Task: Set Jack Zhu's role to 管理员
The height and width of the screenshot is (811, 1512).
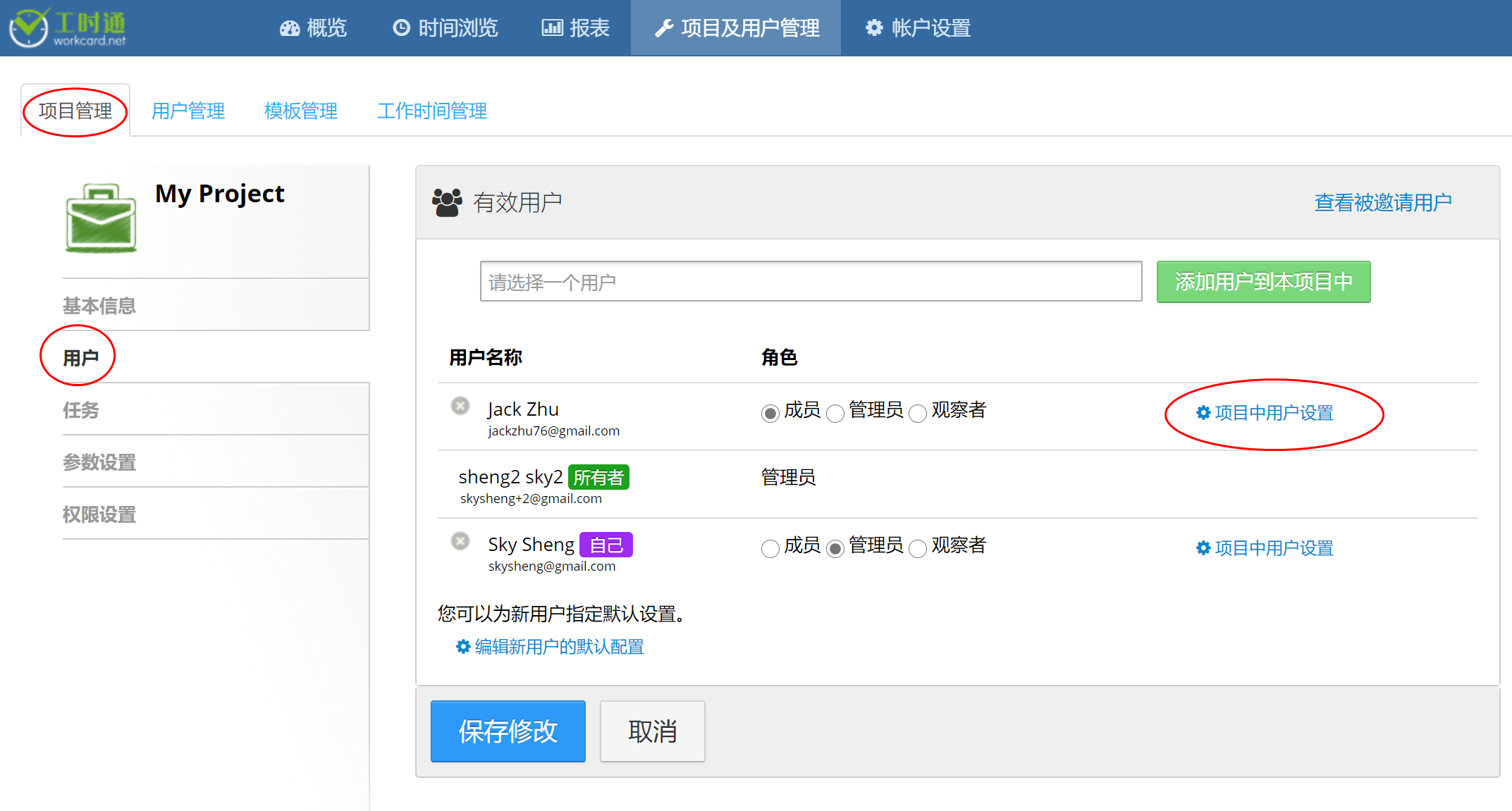Action: [x=835, y=413]
